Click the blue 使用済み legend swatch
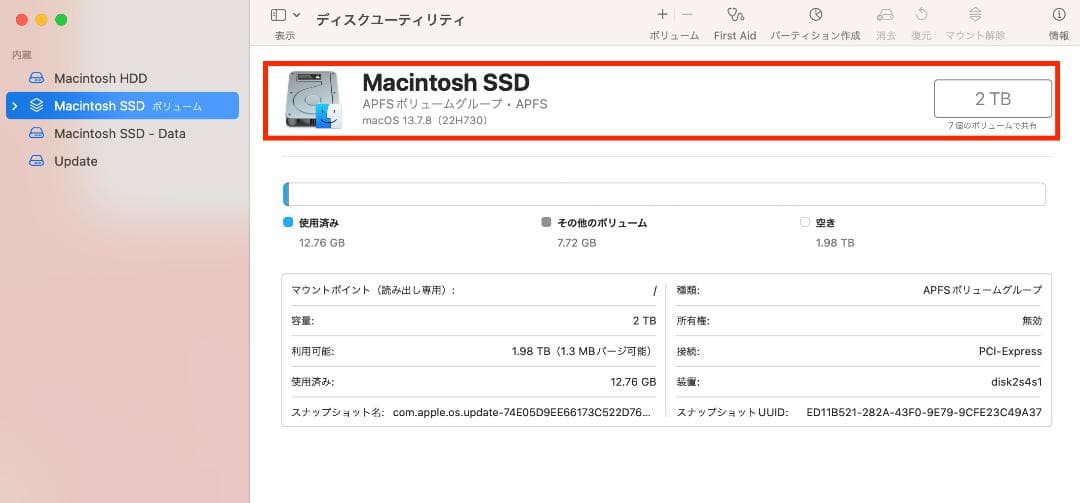The height and width of the screenshot is (503, 1080). 288,223
